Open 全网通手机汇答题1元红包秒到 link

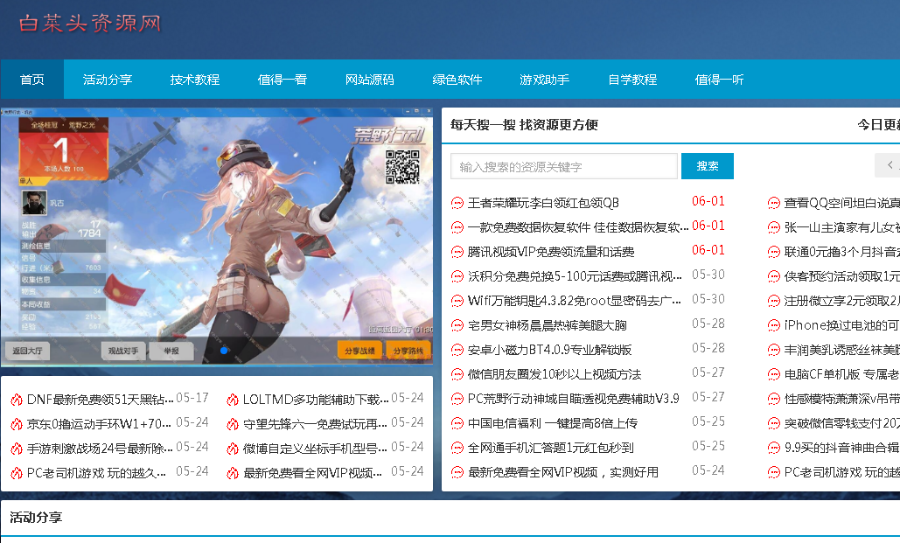coord(550,448)
